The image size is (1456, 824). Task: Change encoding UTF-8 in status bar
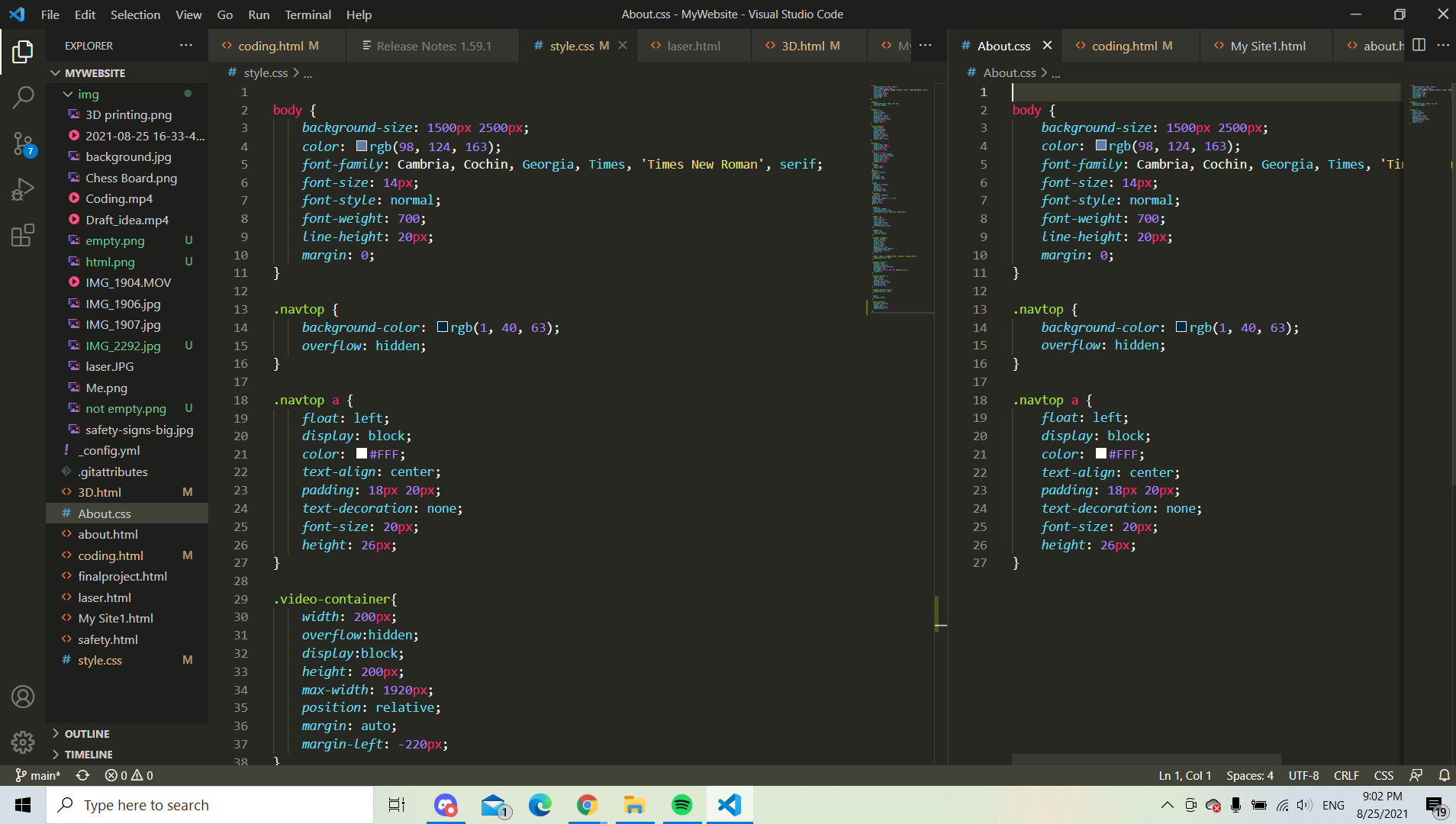(x=1303, y=775)
